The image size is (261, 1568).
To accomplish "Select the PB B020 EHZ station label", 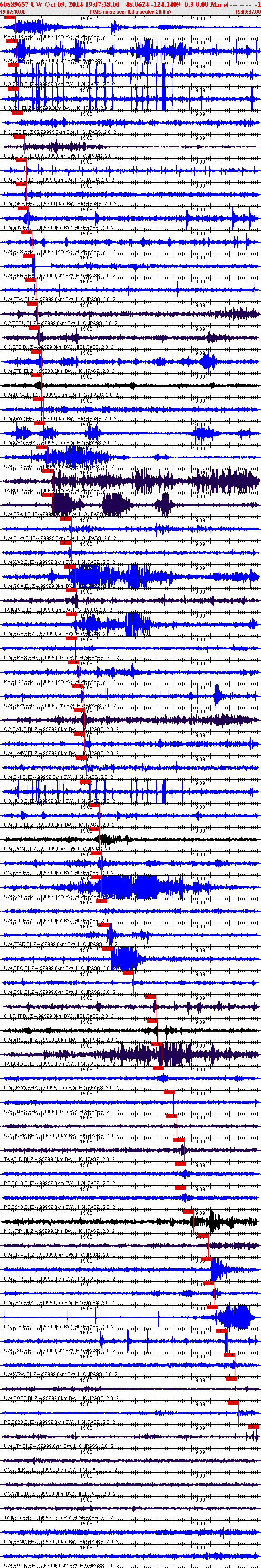I will pos(60,1422).
